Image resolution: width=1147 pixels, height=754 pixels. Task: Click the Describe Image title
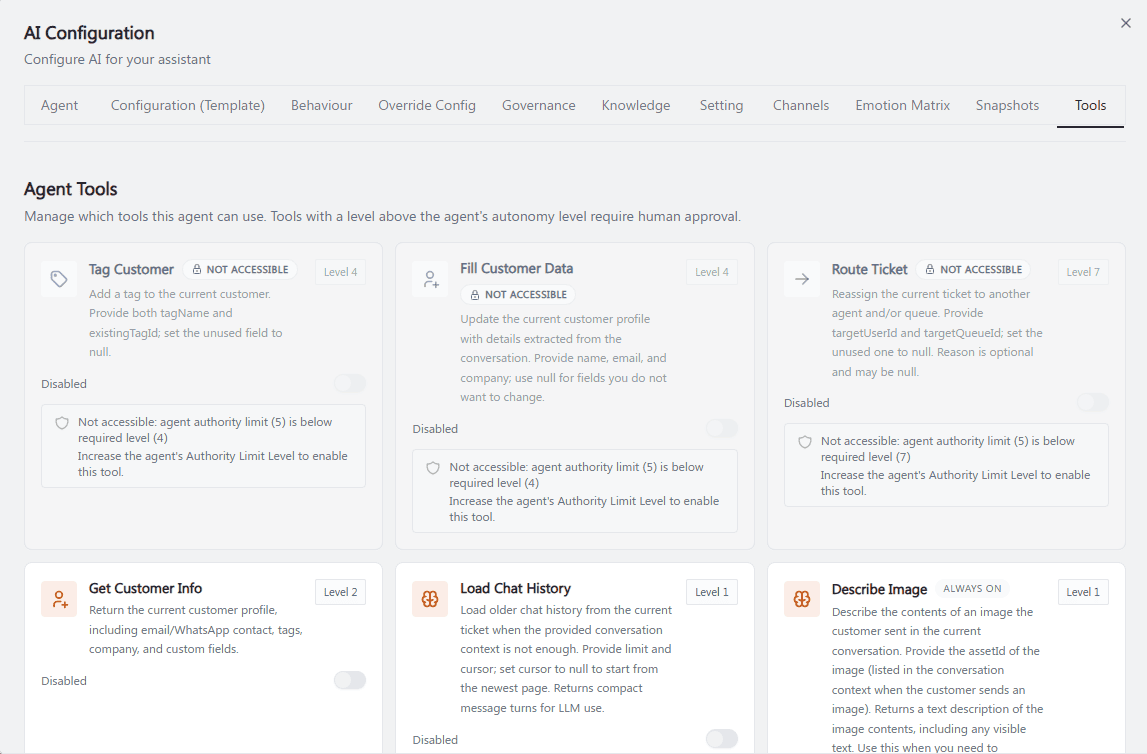coord(879,589)
